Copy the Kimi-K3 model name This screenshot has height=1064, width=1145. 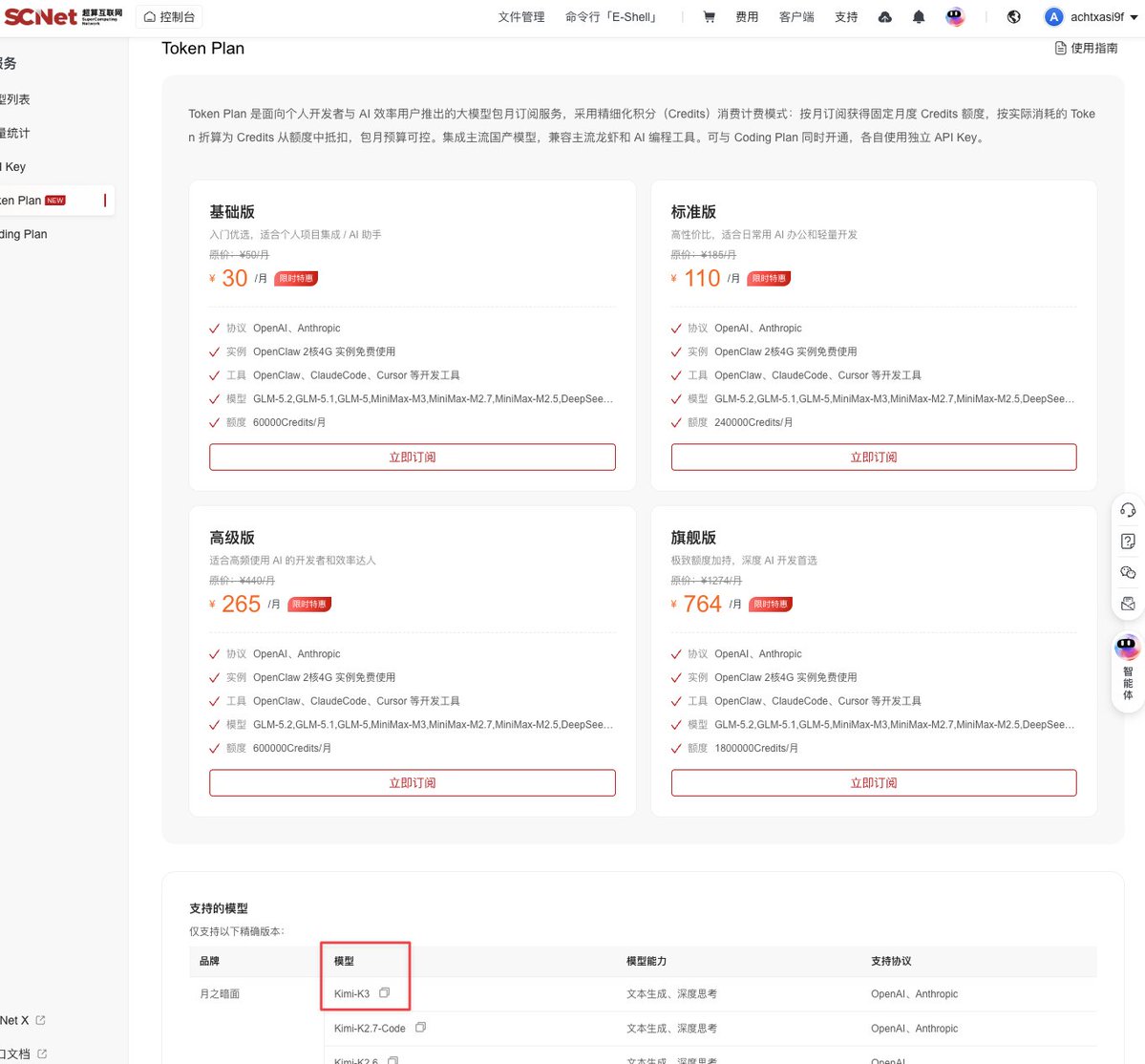tap(384, 993)
